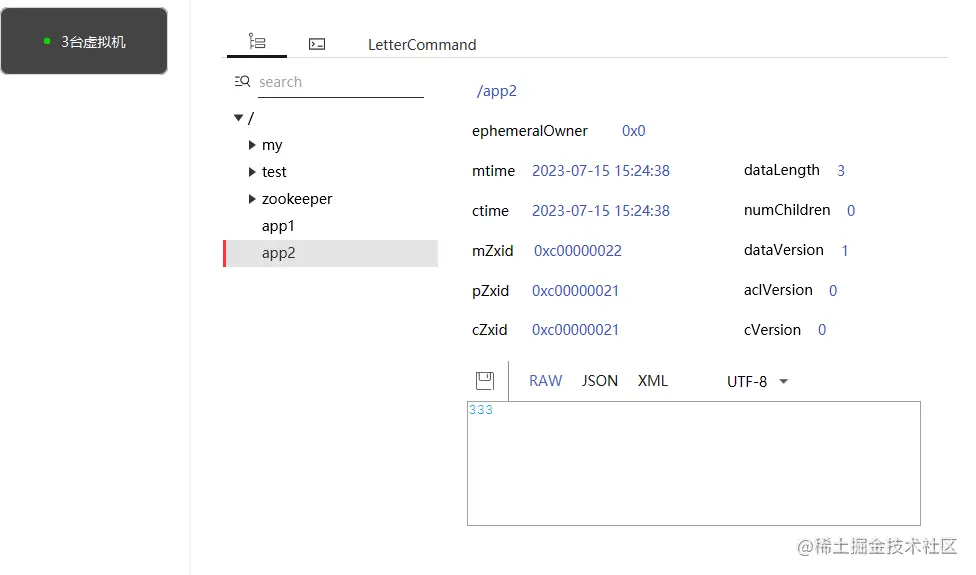
Task: Click the mtime value 2023-07-15 15:24:38
Action: tap(601, 171)
